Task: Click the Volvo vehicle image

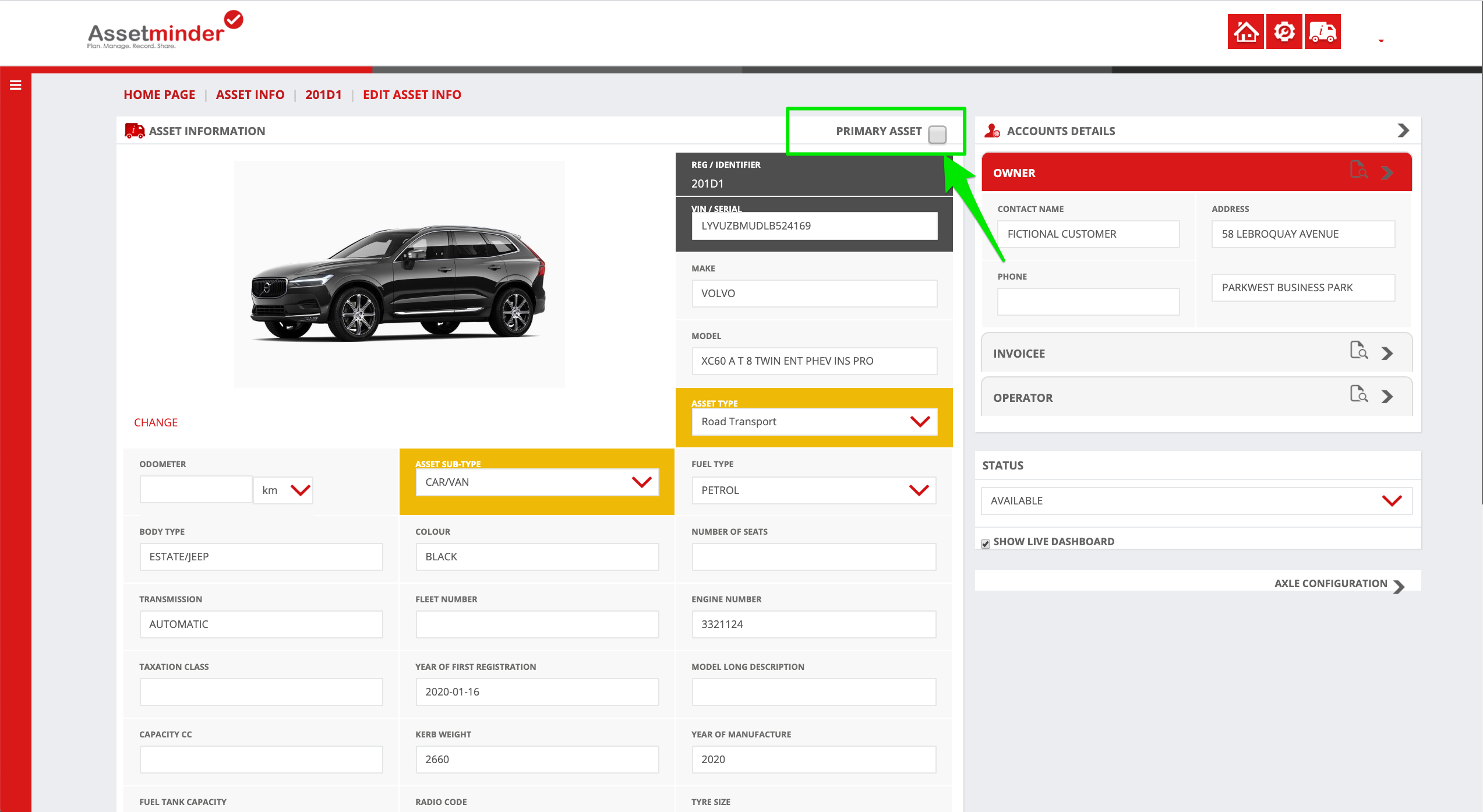Action: click(x=399, y=274)
